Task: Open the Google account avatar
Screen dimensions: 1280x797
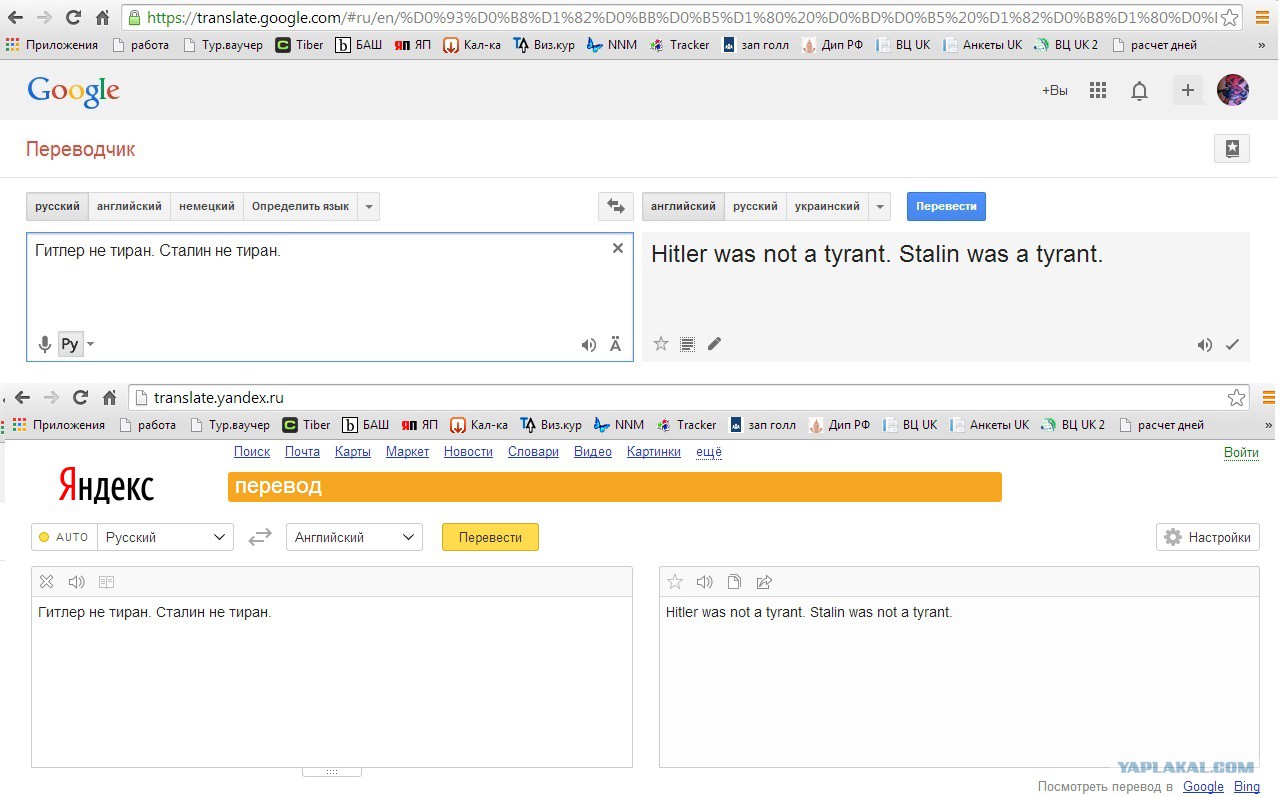Action: (x=1233, y=90)
